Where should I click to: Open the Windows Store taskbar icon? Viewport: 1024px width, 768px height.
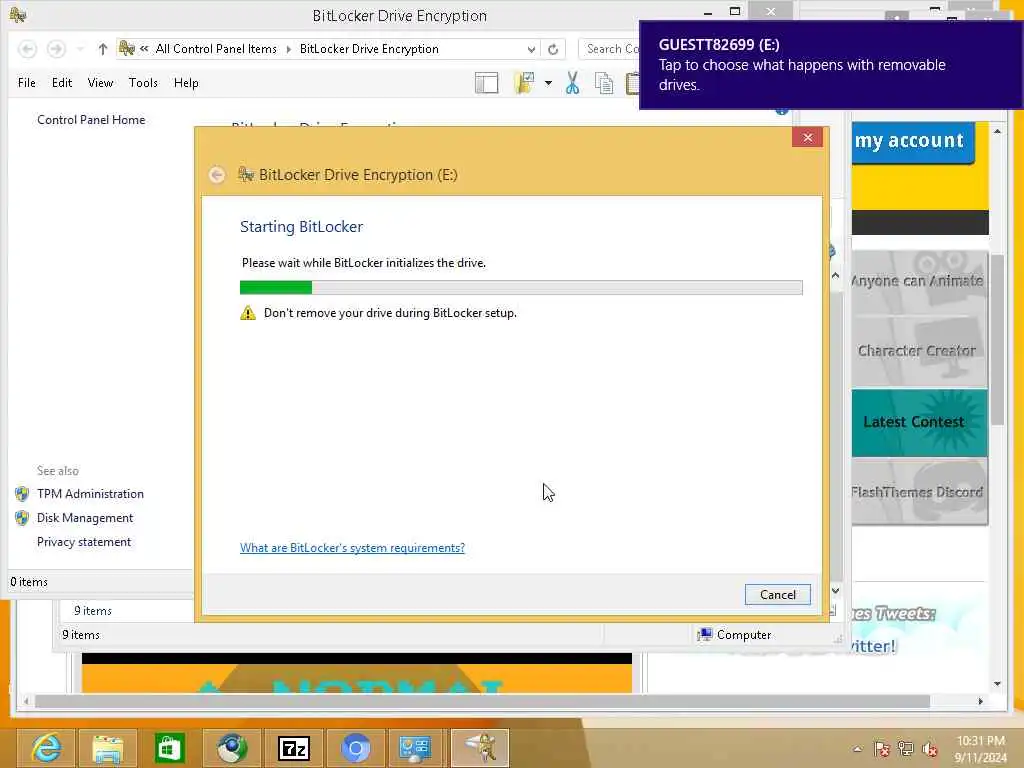point(169,748)
